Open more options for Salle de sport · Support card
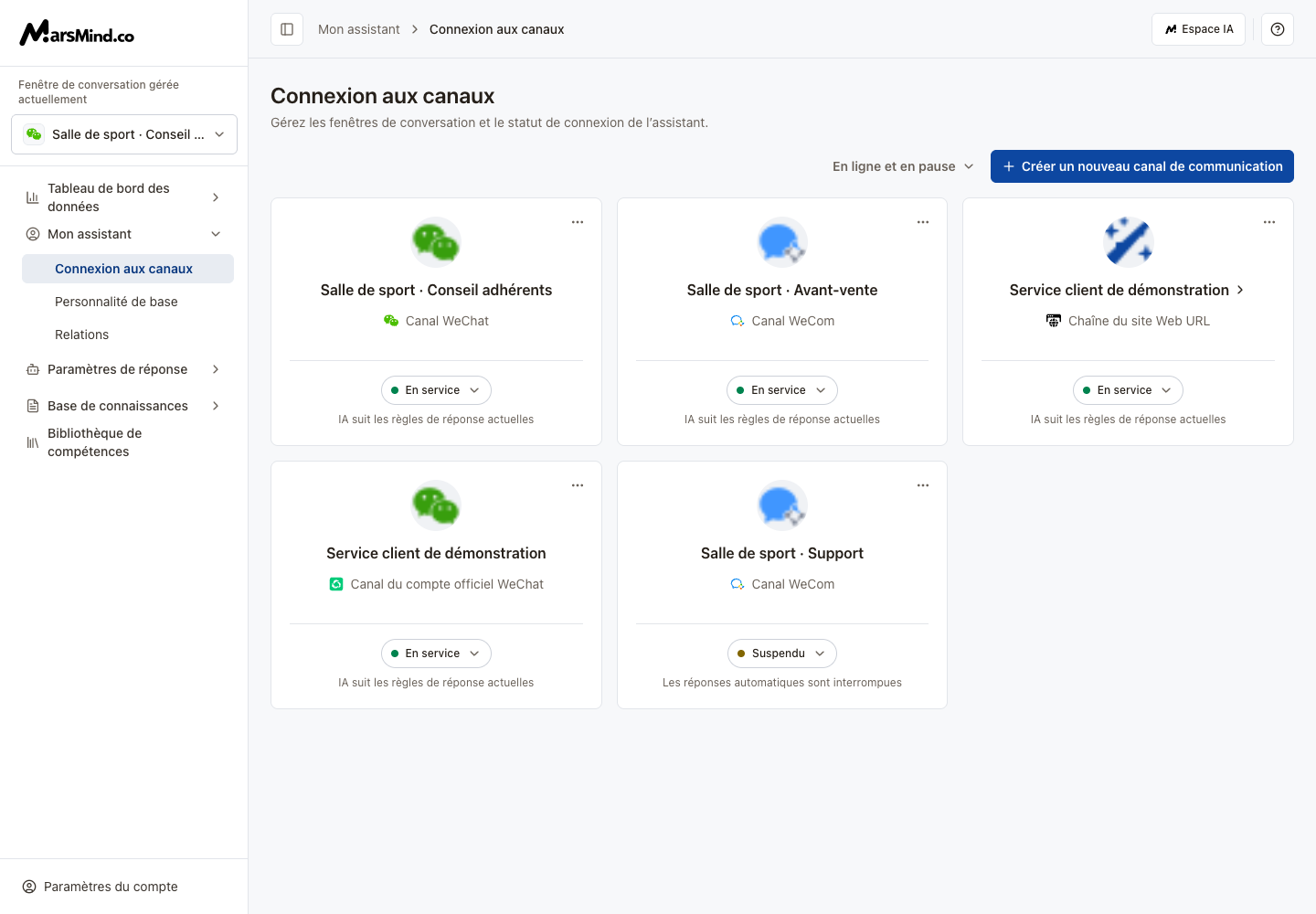The height and width of the screenshot is (914, 1316). 923,485
